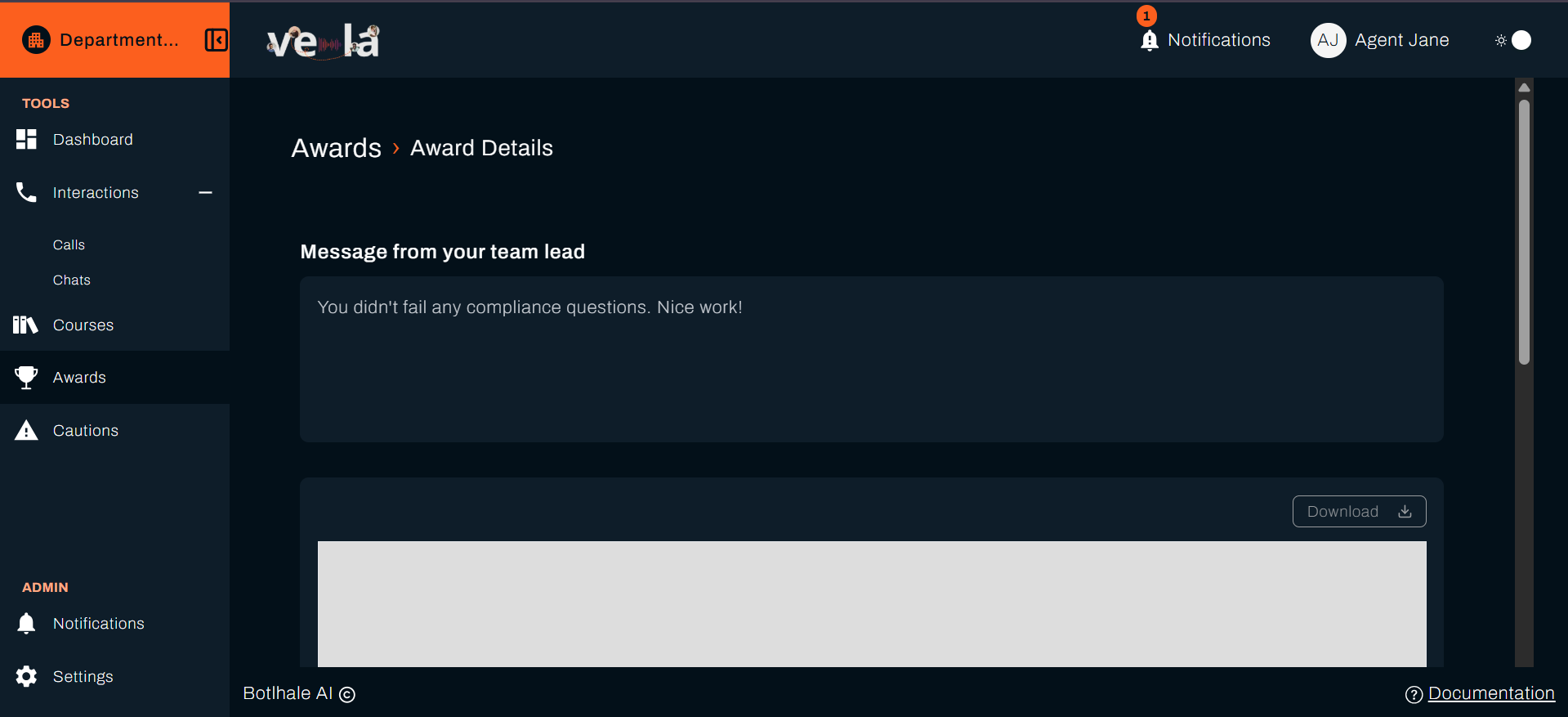This screenshot has width=1568, height=717.
Task: Click the Department building icon
Action: tap(36, 40)
